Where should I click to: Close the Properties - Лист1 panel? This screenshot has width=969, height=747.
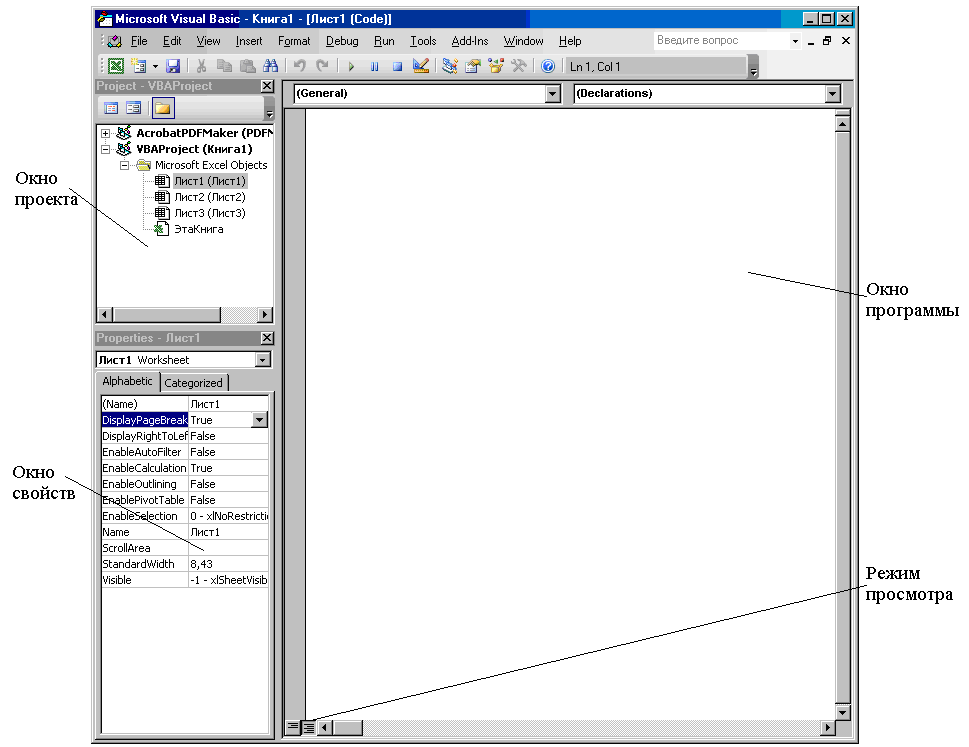[x=267, y=338]
